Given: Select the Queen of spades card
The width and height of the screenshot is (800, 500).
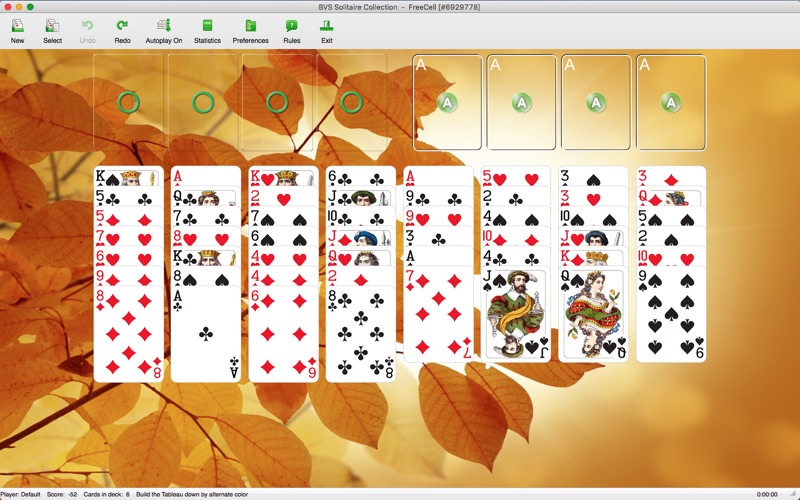Looking at the screenshot, I should (593, 315).
